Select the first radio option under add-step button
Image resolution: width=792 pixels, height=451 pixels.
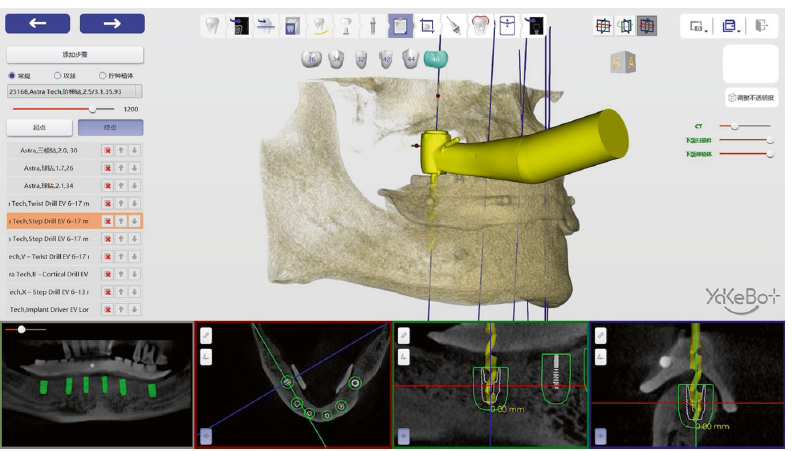(x=12, y=76)
